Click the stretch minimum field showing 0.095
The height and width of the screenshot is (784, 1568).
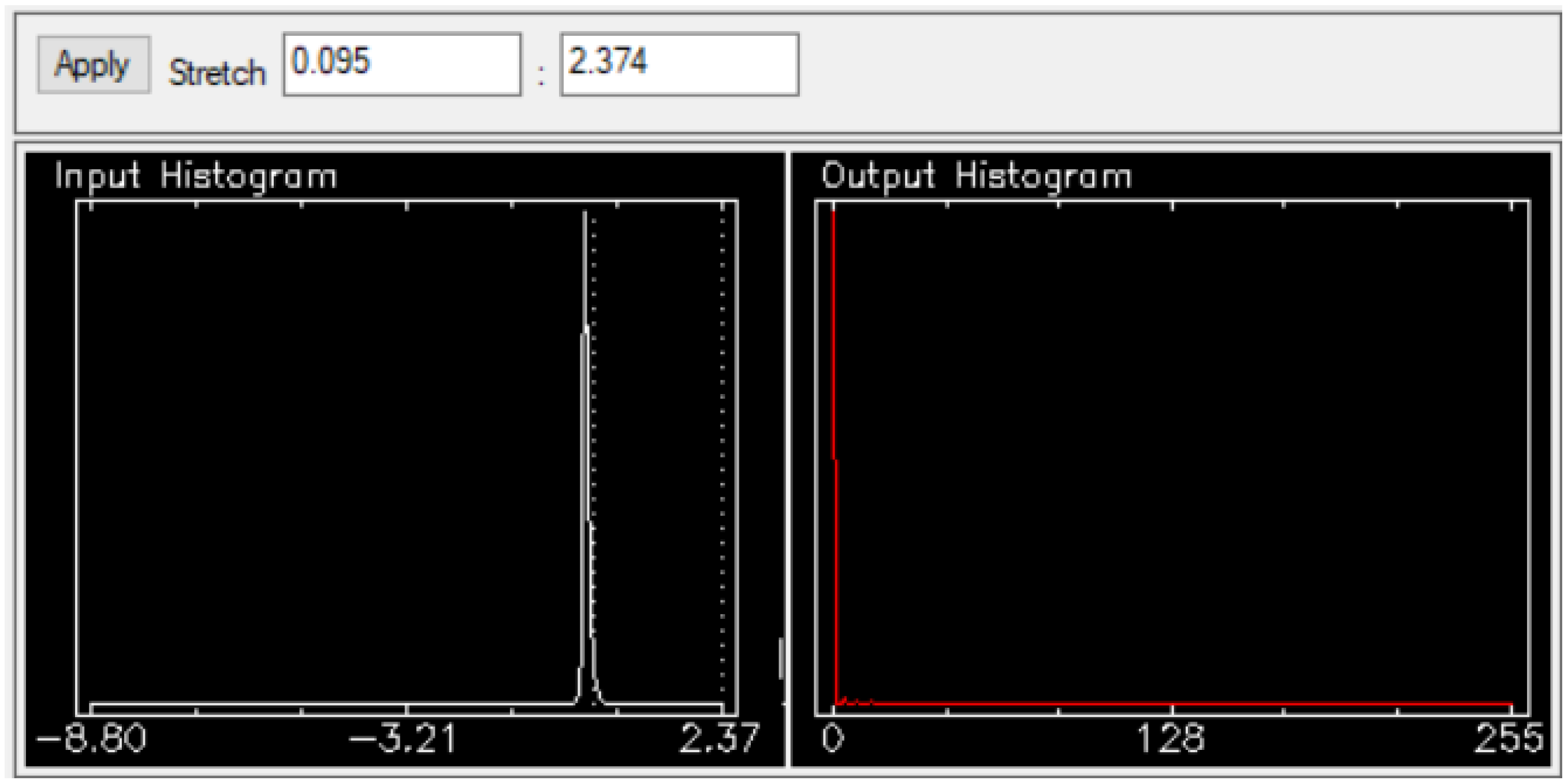(402, 65)
